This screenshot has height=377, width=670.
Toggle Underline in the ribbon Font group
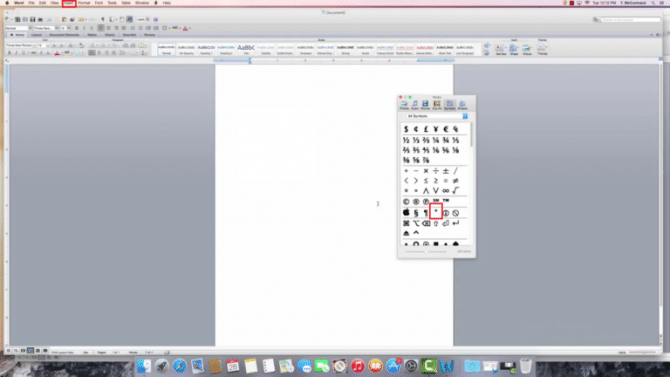pyautogui.click(x=23, y=53)
